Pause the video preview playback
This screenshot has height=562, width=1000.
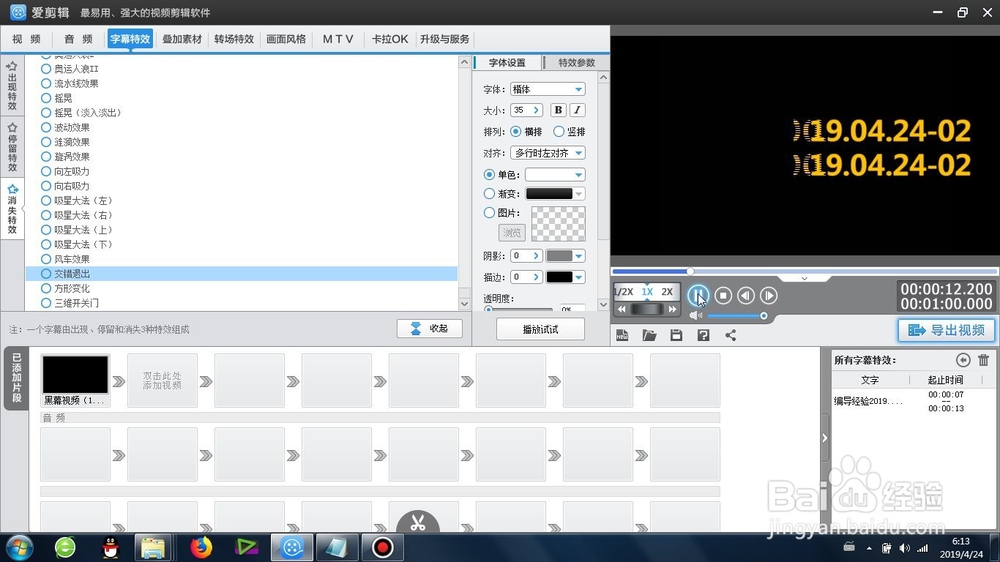698,295
